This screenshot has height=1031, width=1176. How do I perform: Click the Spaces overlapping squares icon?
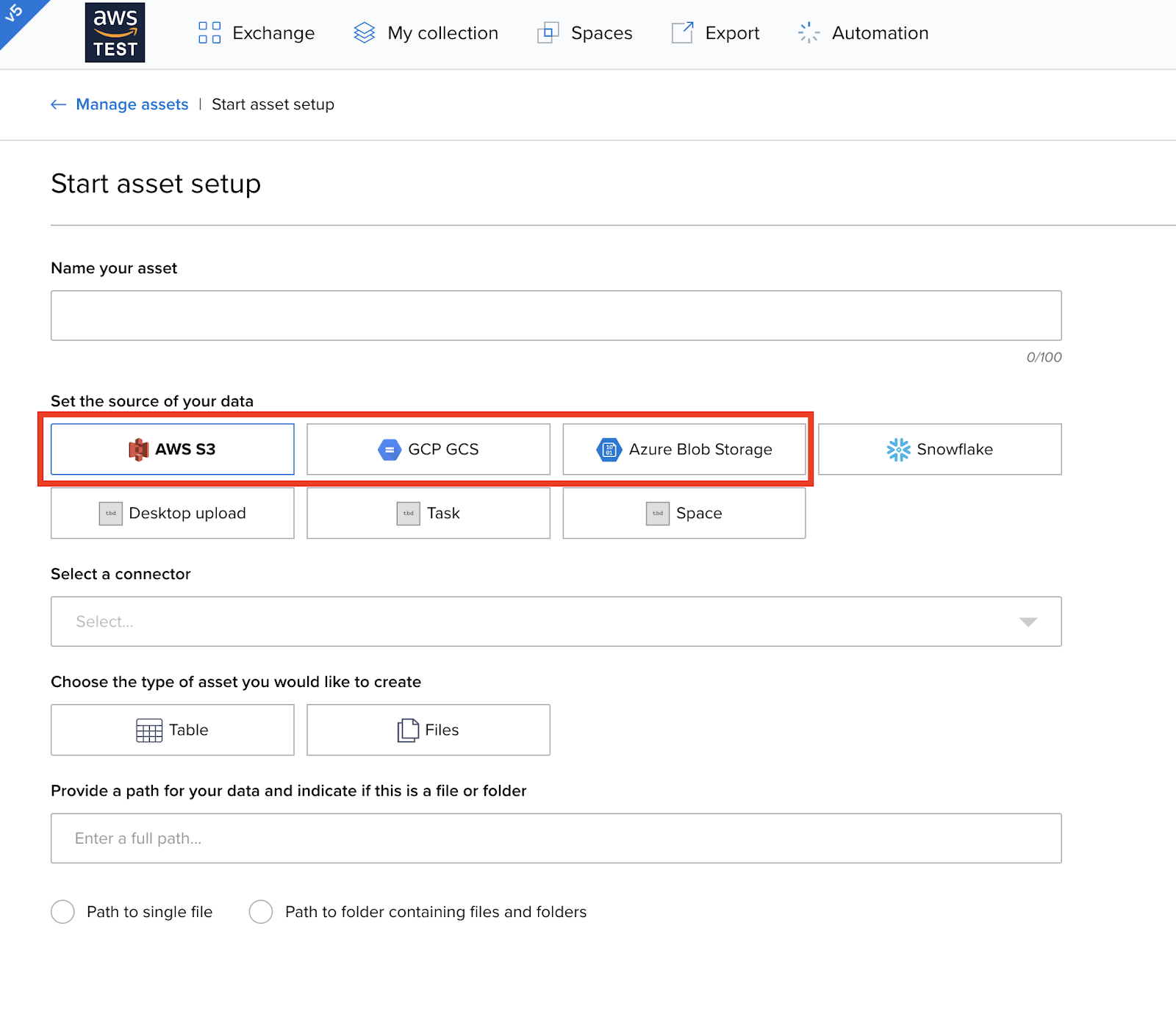(548, 32)
